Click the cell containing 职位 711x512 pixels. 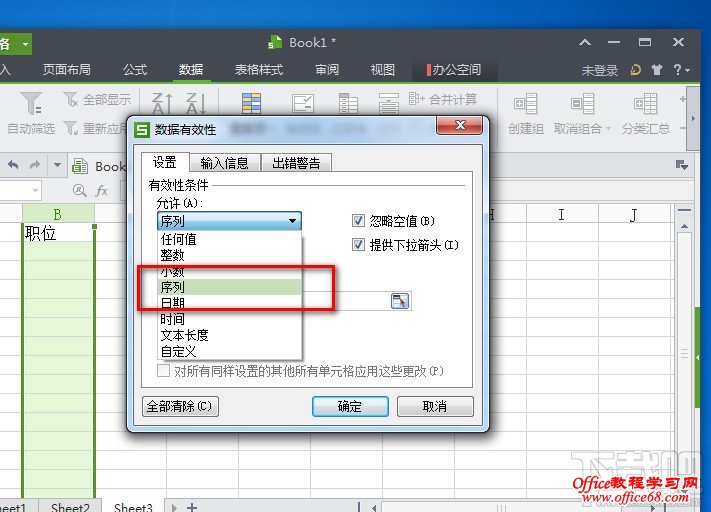[58, 233]
